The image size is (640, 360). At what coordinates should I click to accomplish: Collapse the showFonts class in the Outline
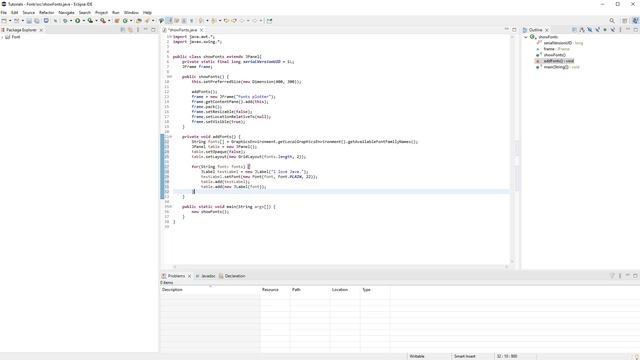[526, 37]
